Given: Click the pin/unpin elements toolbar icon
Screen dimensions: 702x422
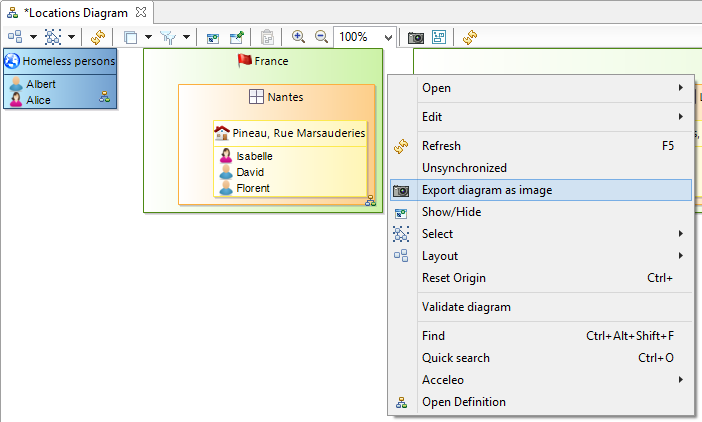Looking at the screenshot, I should tap(236, 37).
